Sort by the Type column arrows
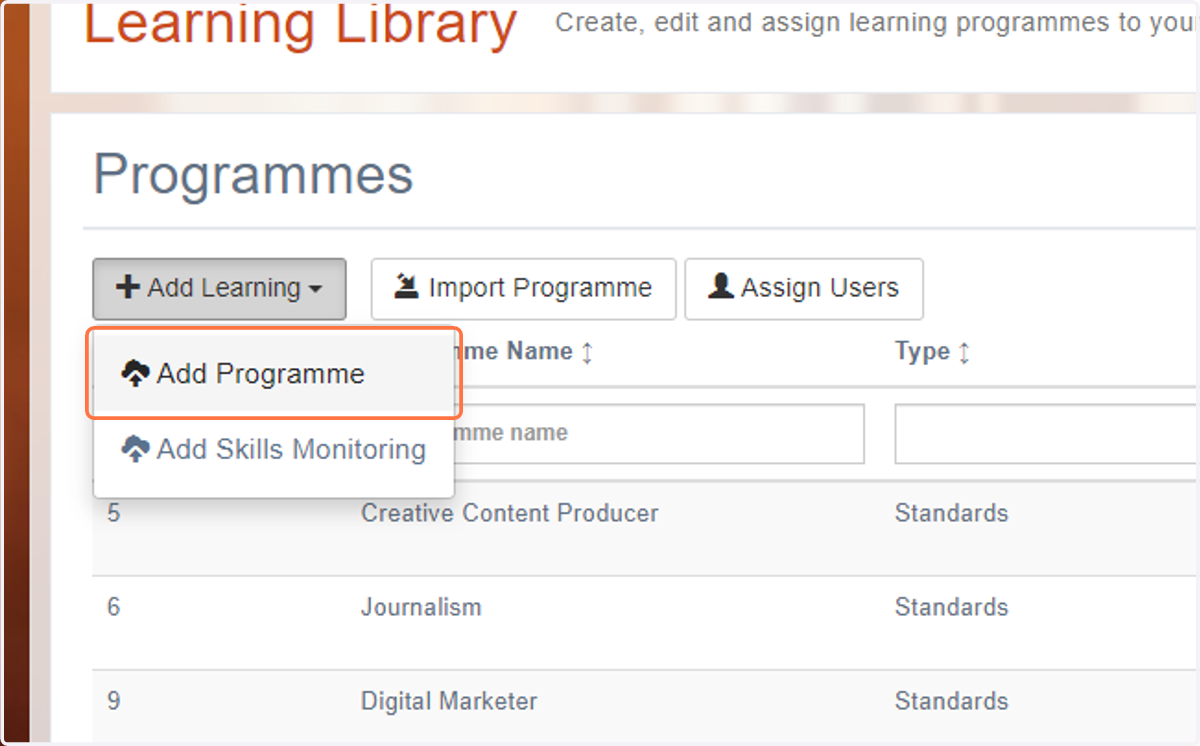The image size is (1200, 746). pyautogui.click(x=964, y=352)
